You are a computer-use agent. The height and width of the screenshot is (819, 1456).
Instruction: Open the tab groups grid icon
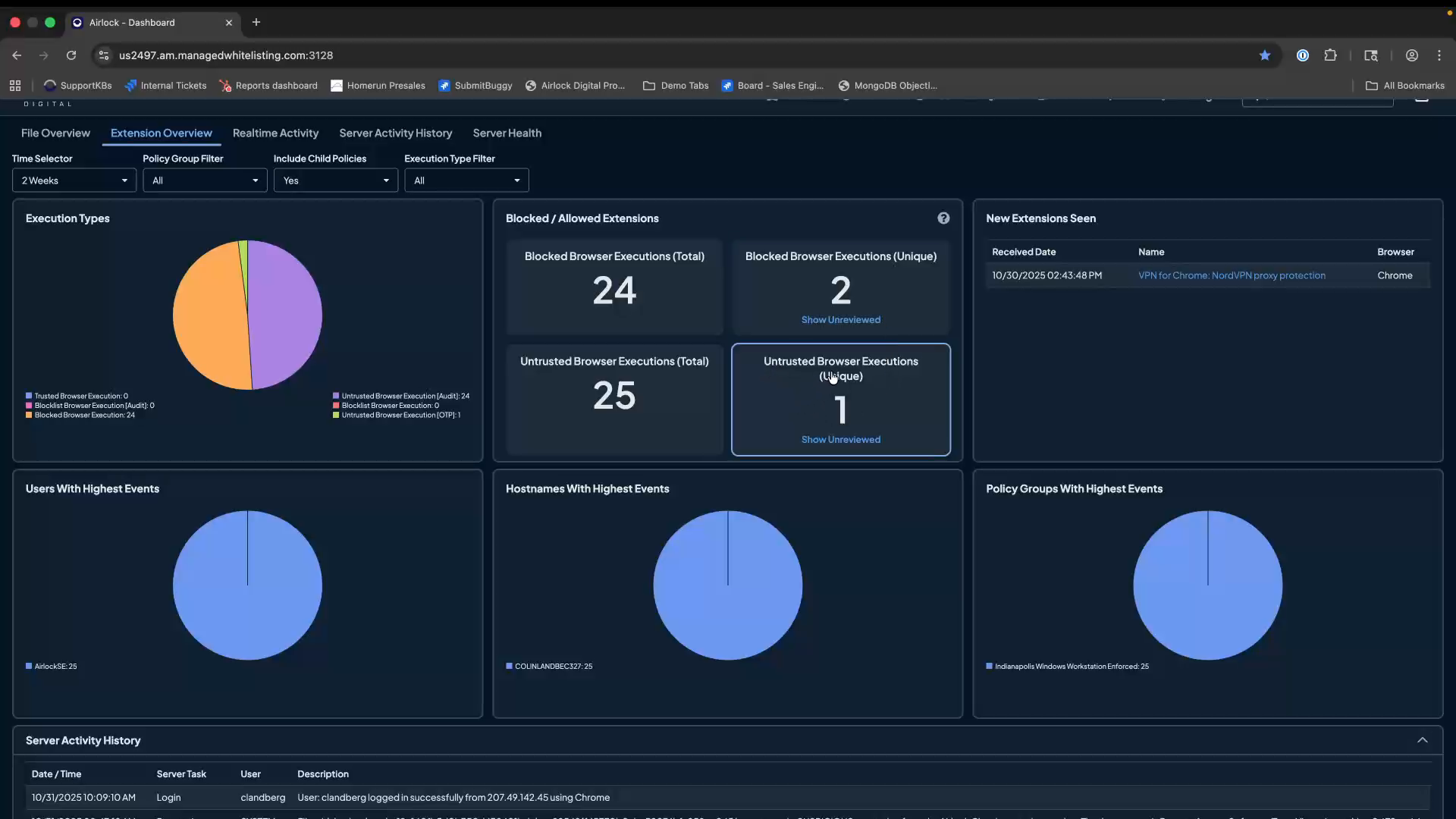(14, 85)
